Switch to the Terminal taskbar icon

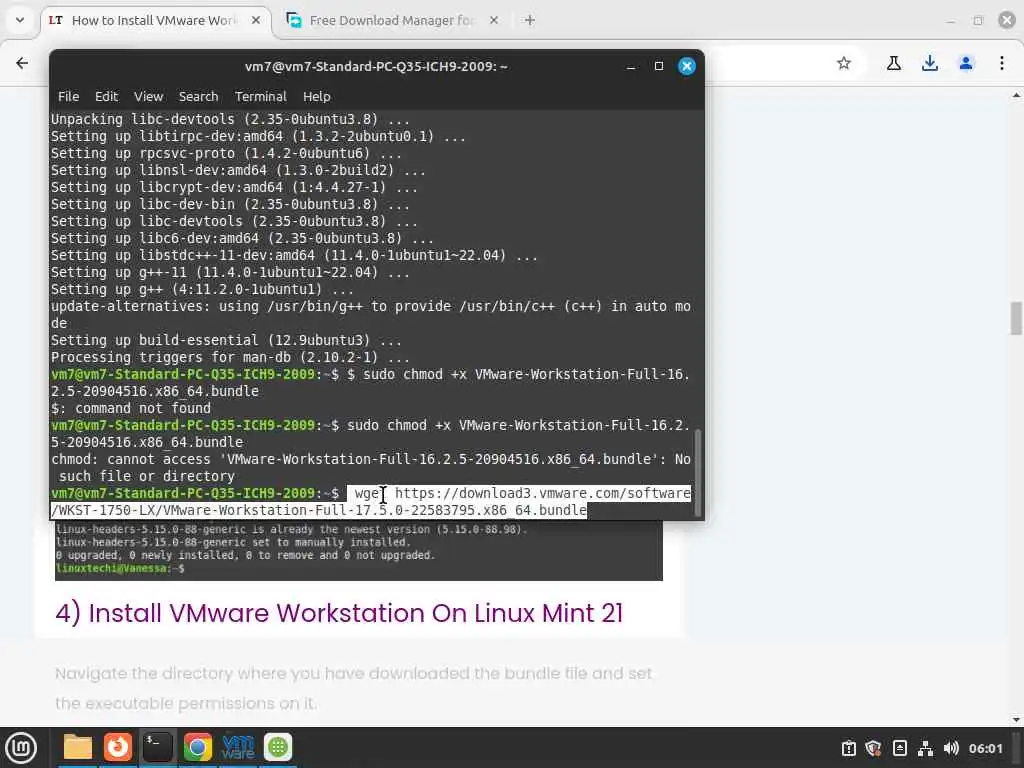coord(157,747)
